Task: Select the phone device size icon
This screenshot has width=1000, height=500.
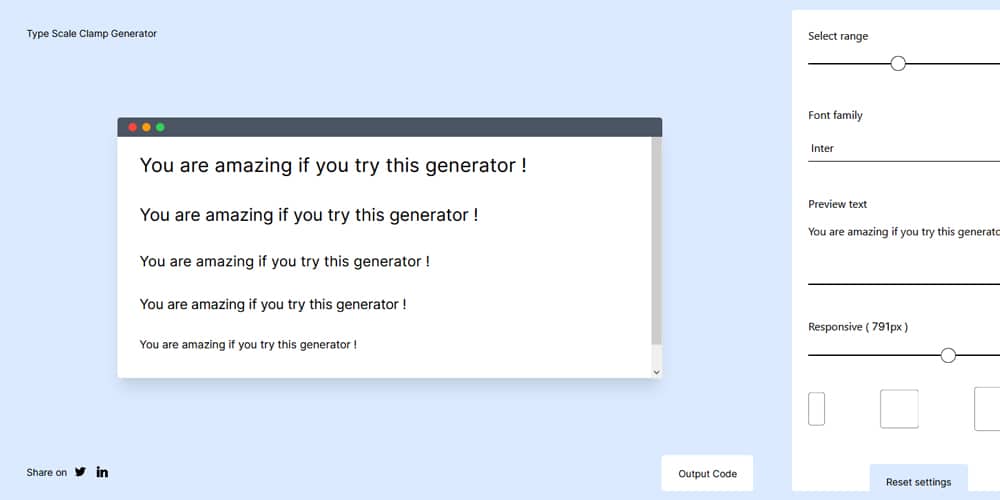Action: [816, 409]
